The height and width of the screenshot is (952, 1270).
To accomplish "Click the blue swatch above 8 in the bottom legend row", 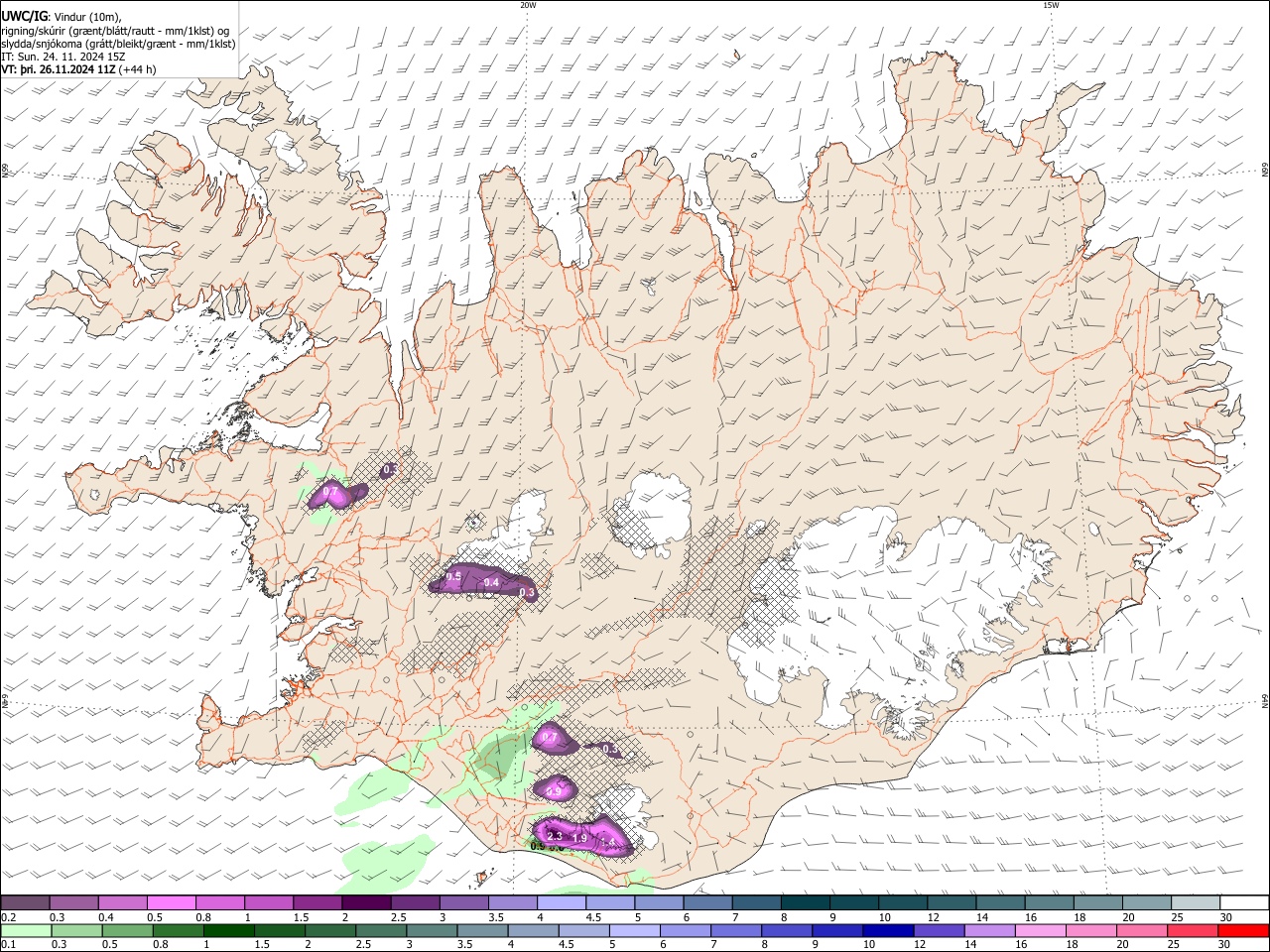I will point(787,930).
